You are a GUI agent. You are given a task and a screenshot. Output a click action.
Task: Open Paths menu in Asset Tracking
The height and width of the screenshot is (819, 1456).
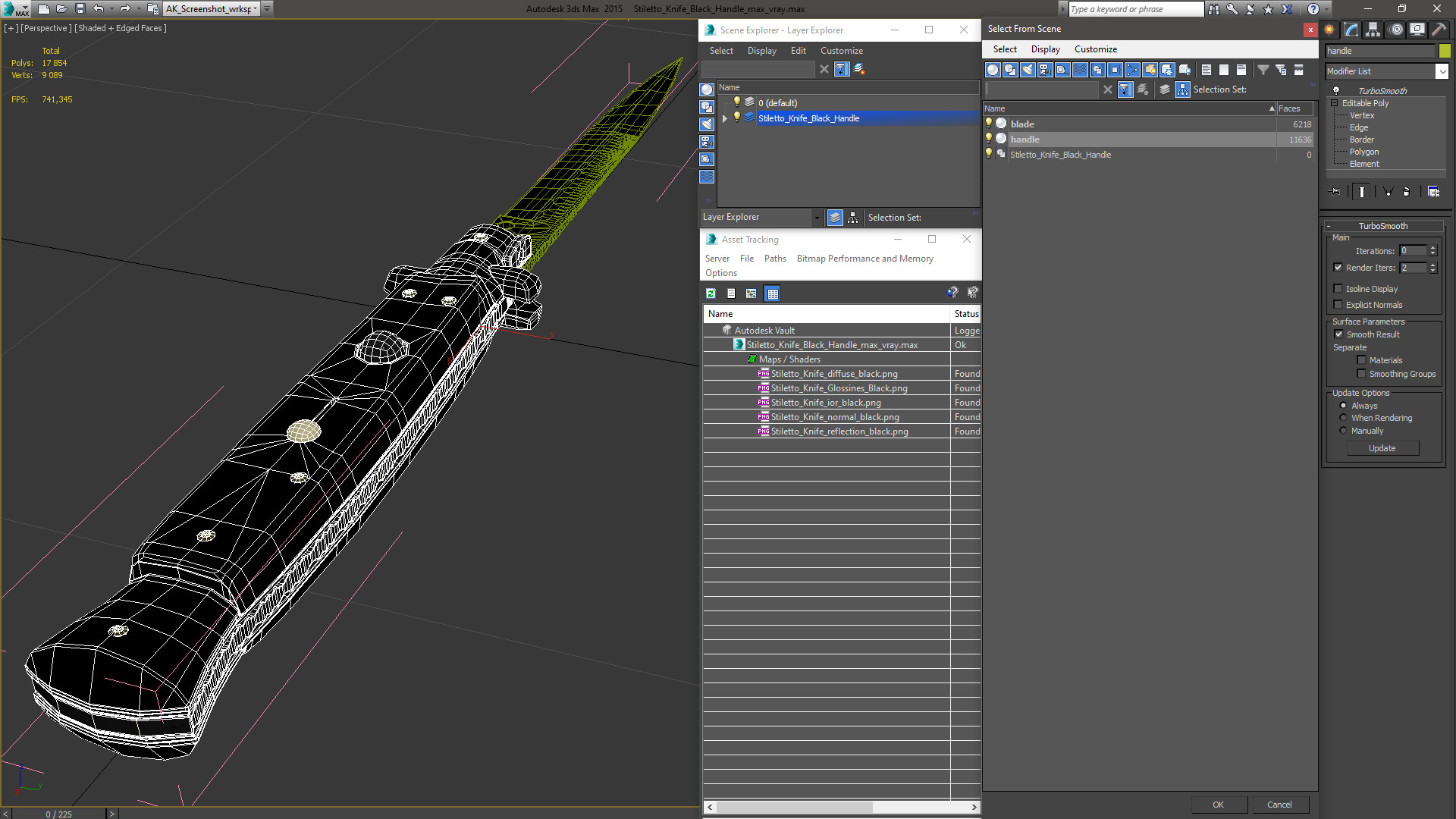coord(775,259)
